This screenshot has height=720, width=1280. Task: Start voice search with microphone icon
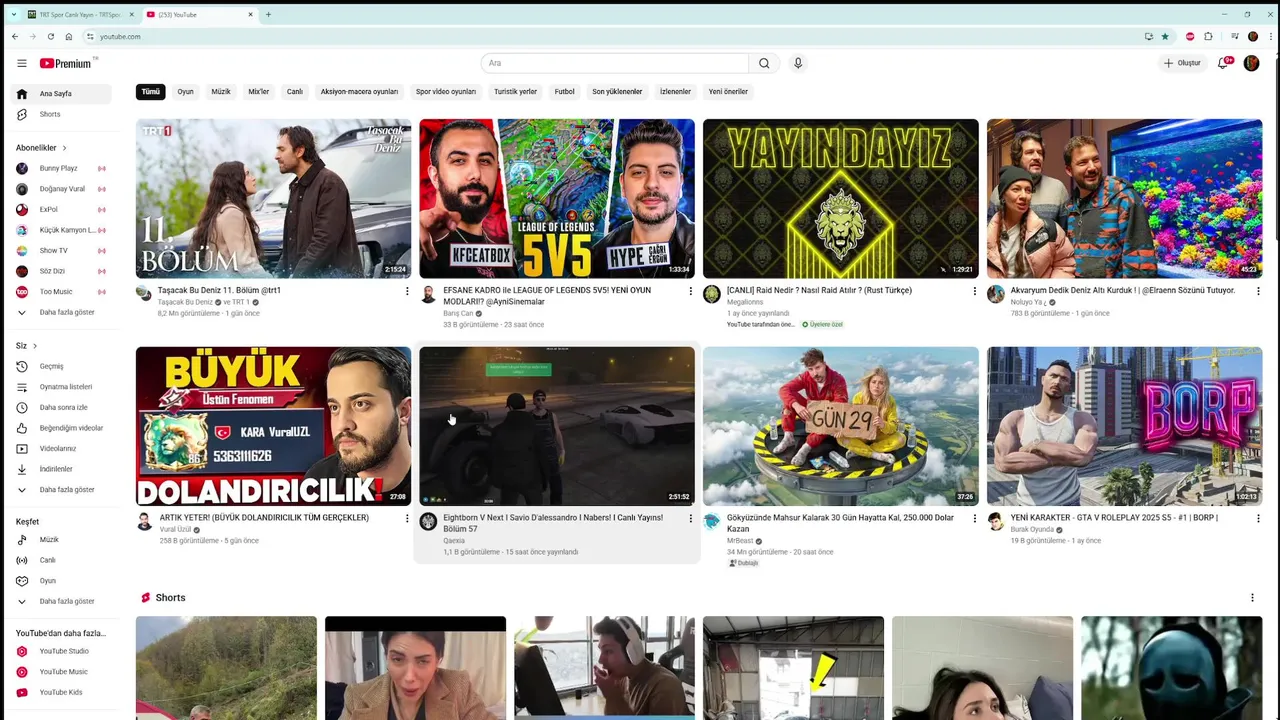click(x=798, y=63)
